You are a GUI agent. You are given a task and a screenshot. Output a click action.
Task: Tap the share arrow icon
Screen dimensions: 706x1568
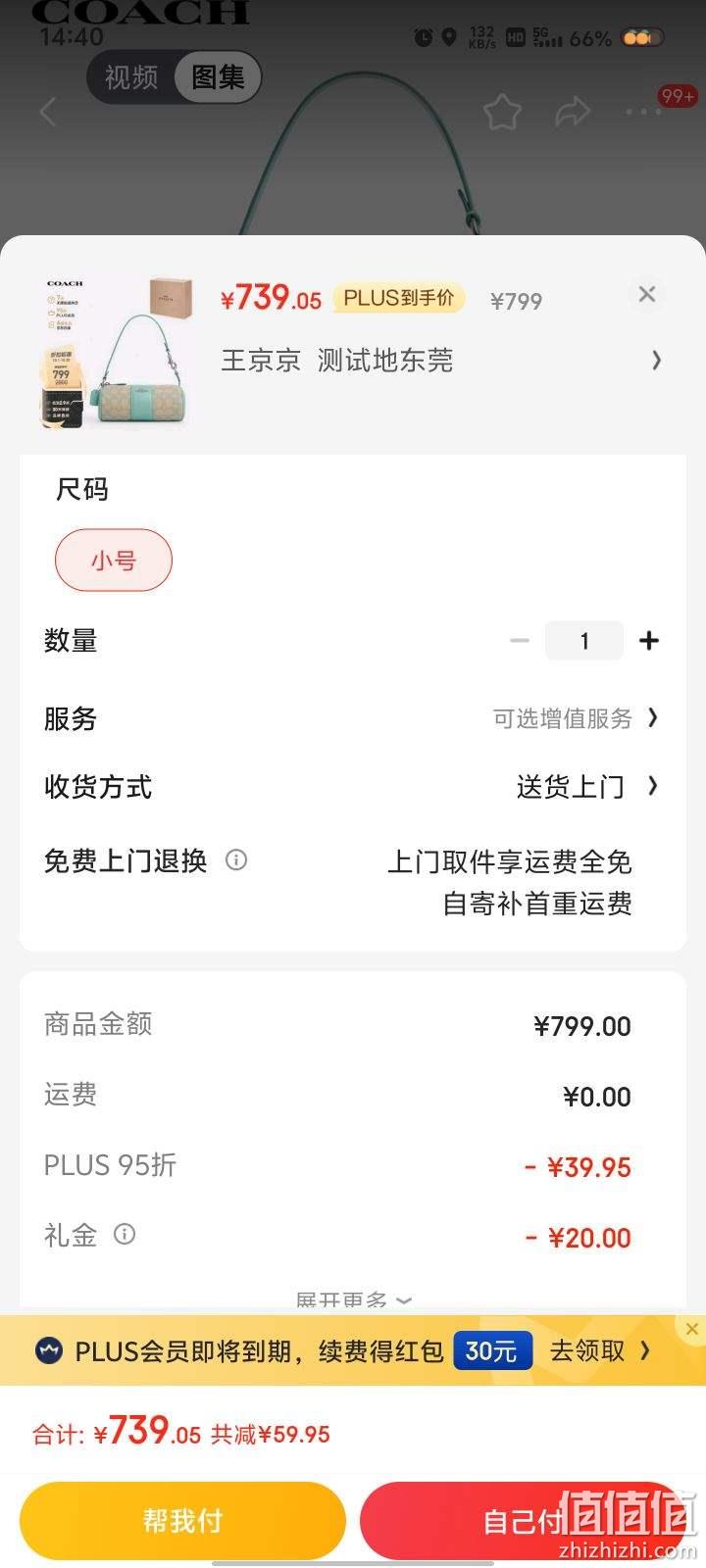point(572,112)
